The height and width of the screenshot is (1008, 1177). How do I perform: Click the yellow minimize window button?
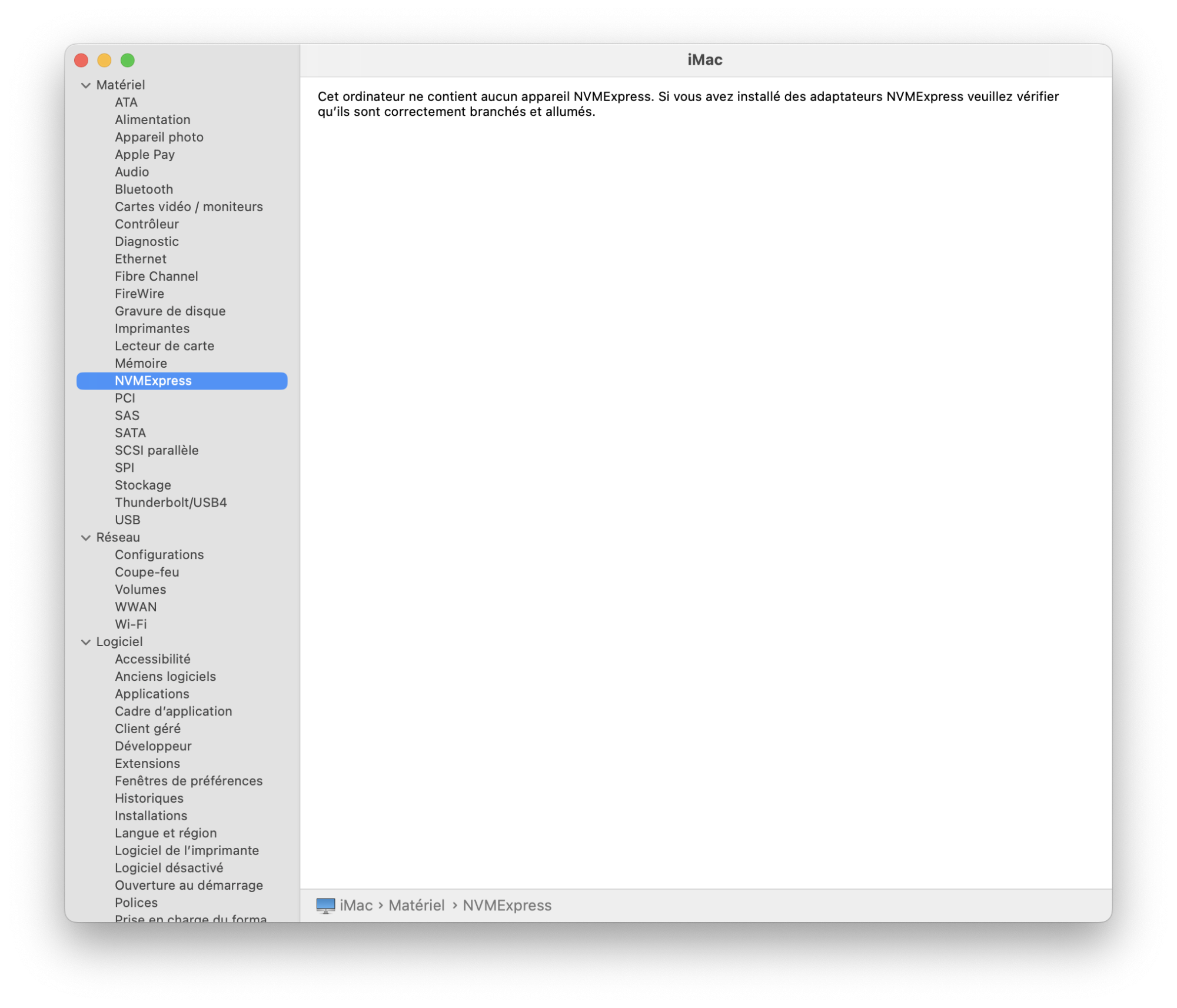(104, 60)
